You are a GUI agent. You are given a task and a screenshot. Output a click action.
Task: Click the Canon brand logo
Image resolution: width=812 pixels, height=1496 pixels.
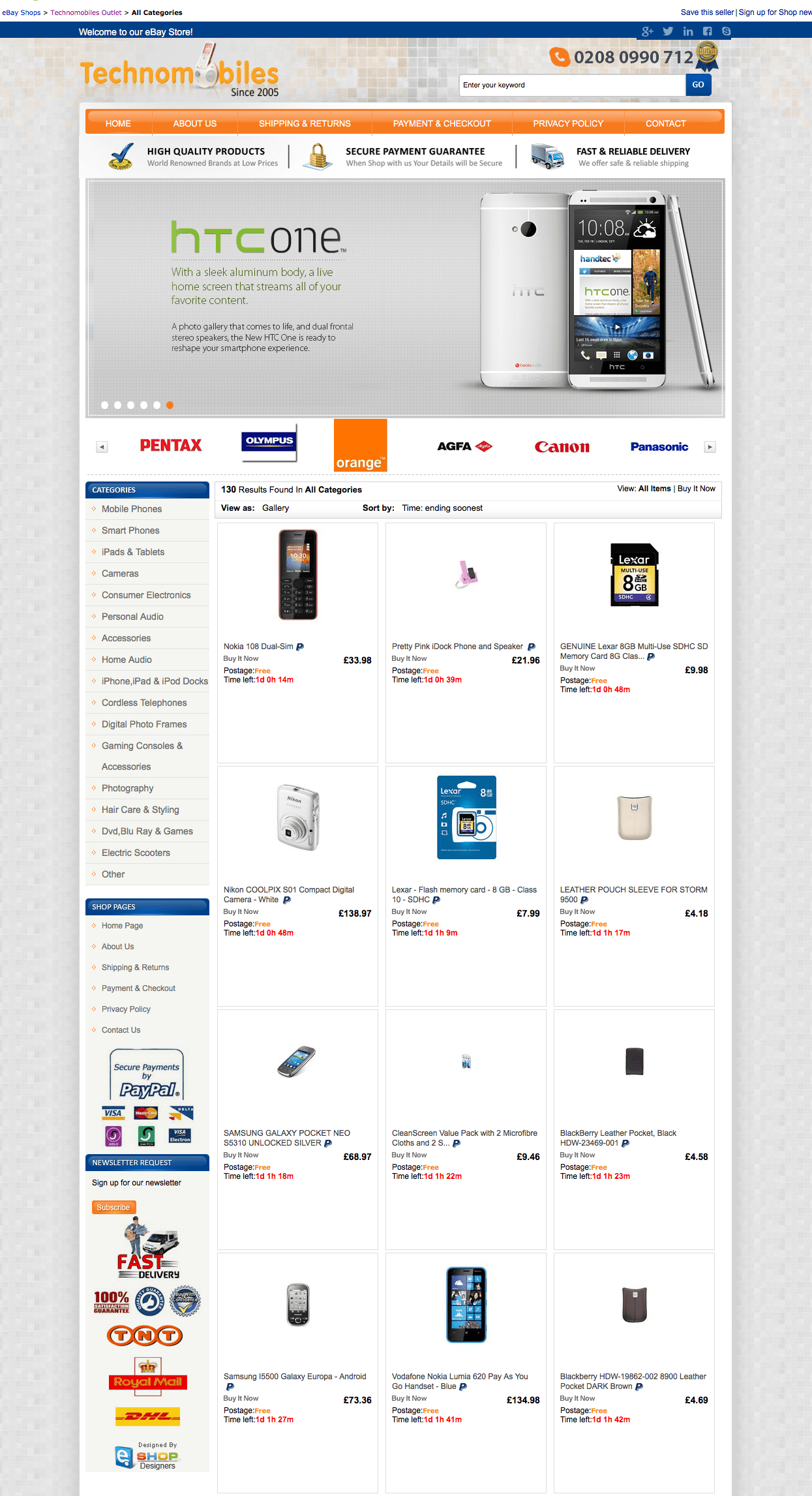point(562,447)
